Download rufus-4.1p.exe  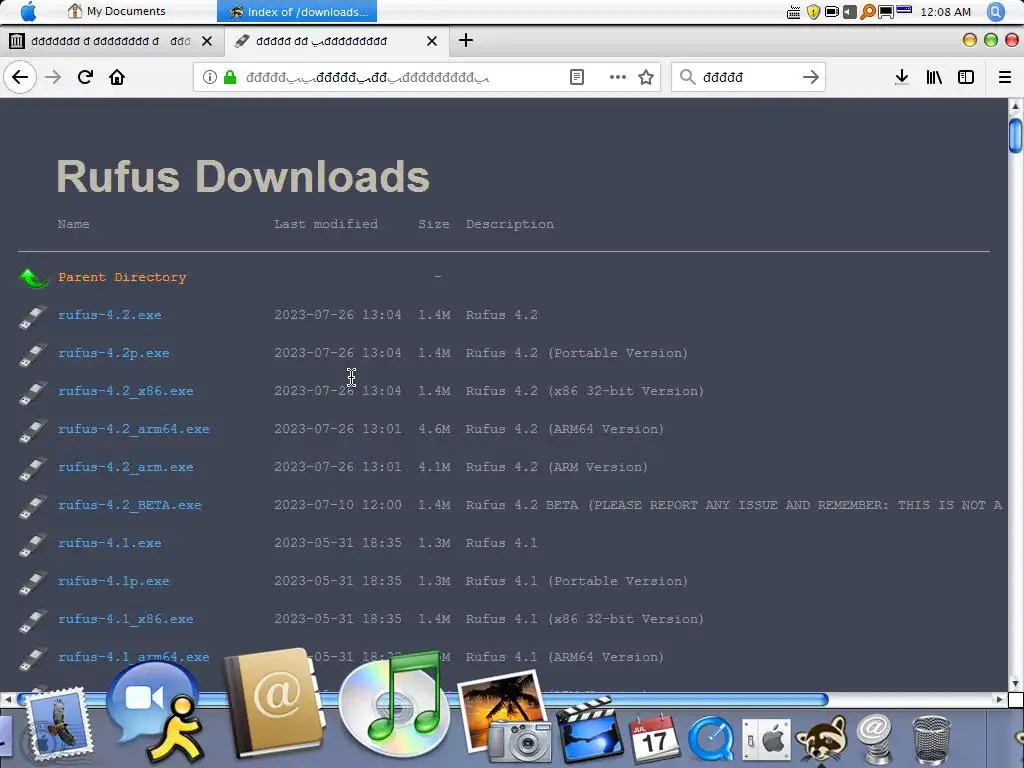point(114,581)
